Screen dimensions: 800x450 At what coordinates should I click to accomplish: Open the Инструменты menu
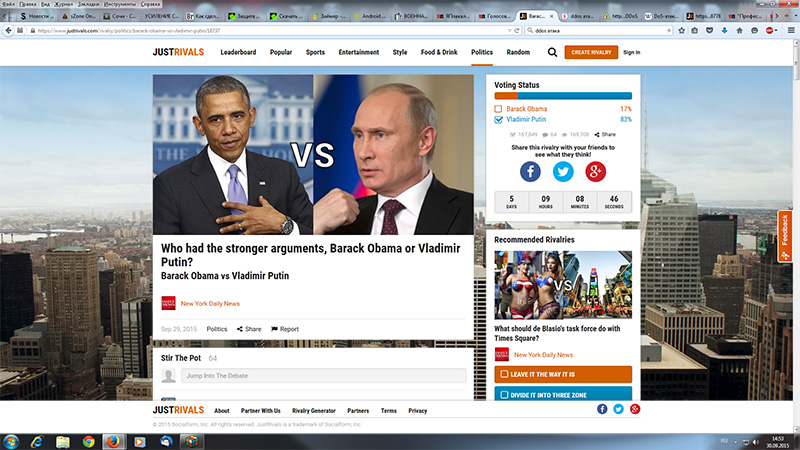[120, 4]
